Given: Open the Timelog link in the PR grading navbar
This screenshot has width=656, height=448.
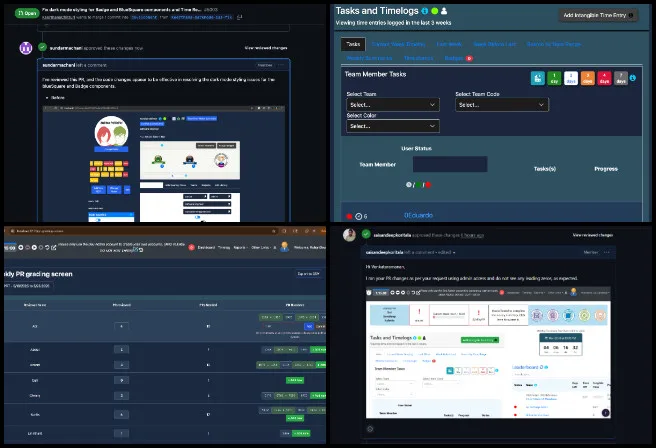Looking at the screenshot, I should point(224,247).
